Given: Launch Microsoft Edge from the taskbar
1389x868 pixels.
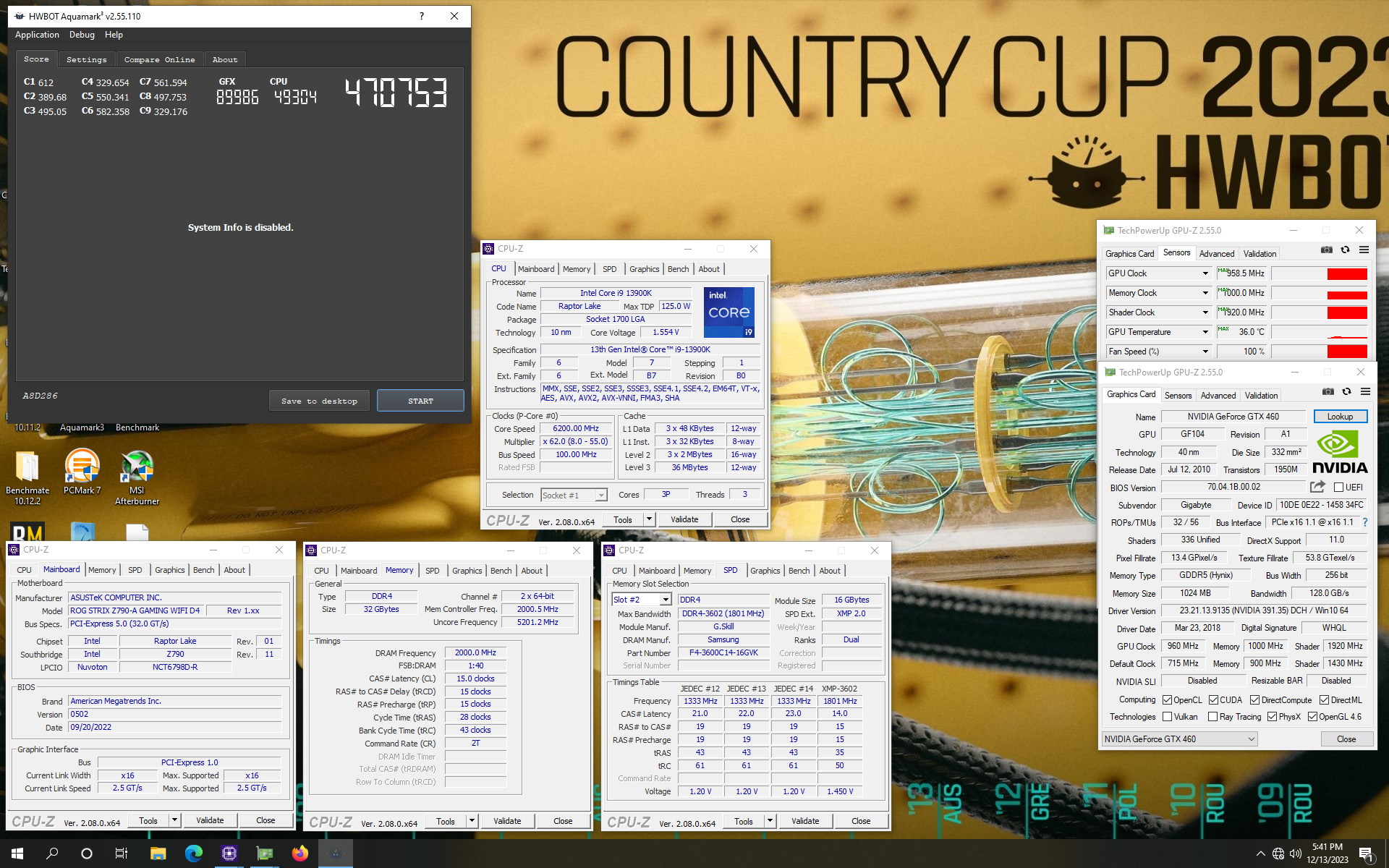Looking at the screenshot, I should [193, 854].
